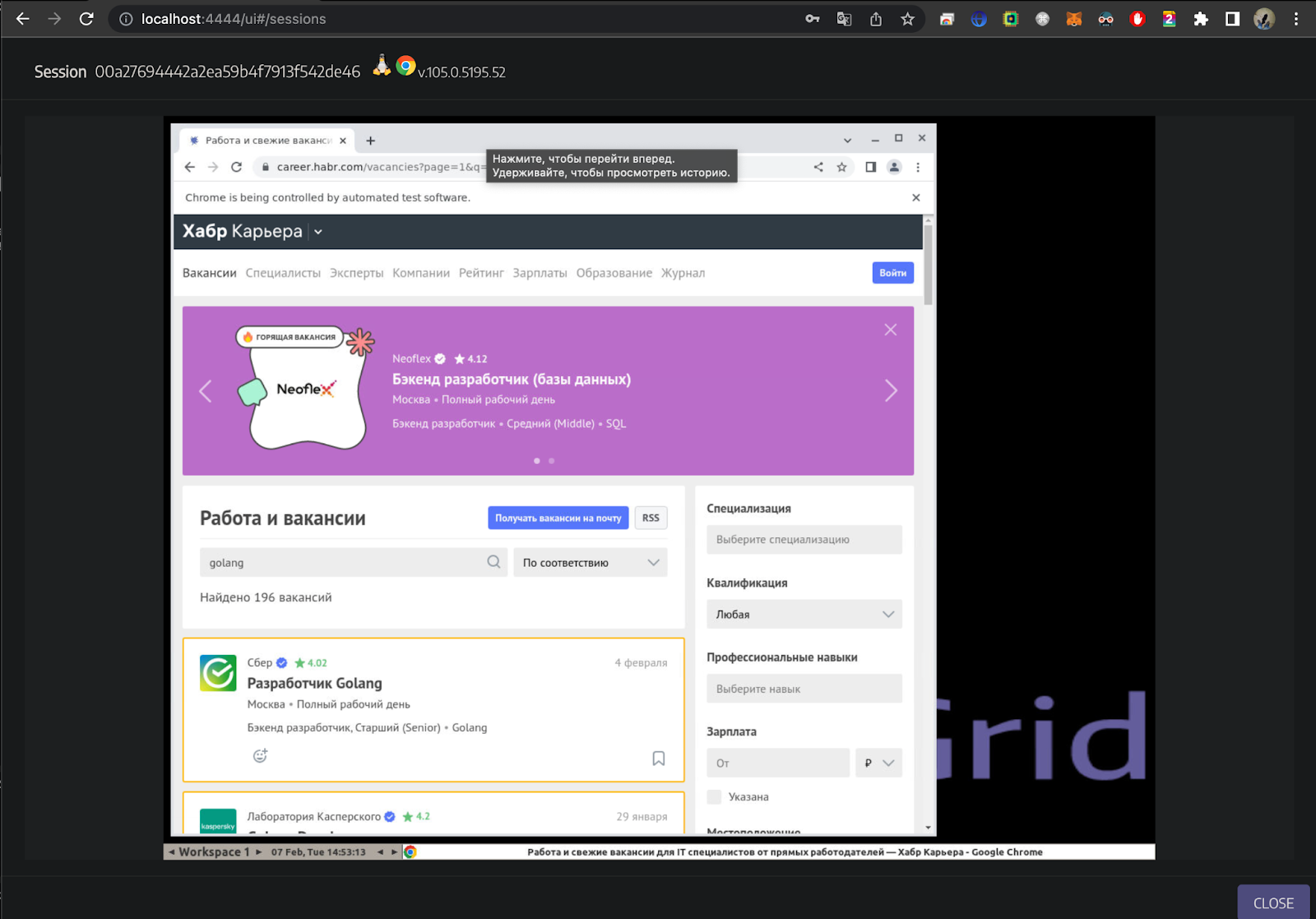This screenshot has width=1316, height=919.
Task: Expand the Квалификация Любая dropdown
Action: 804,615
